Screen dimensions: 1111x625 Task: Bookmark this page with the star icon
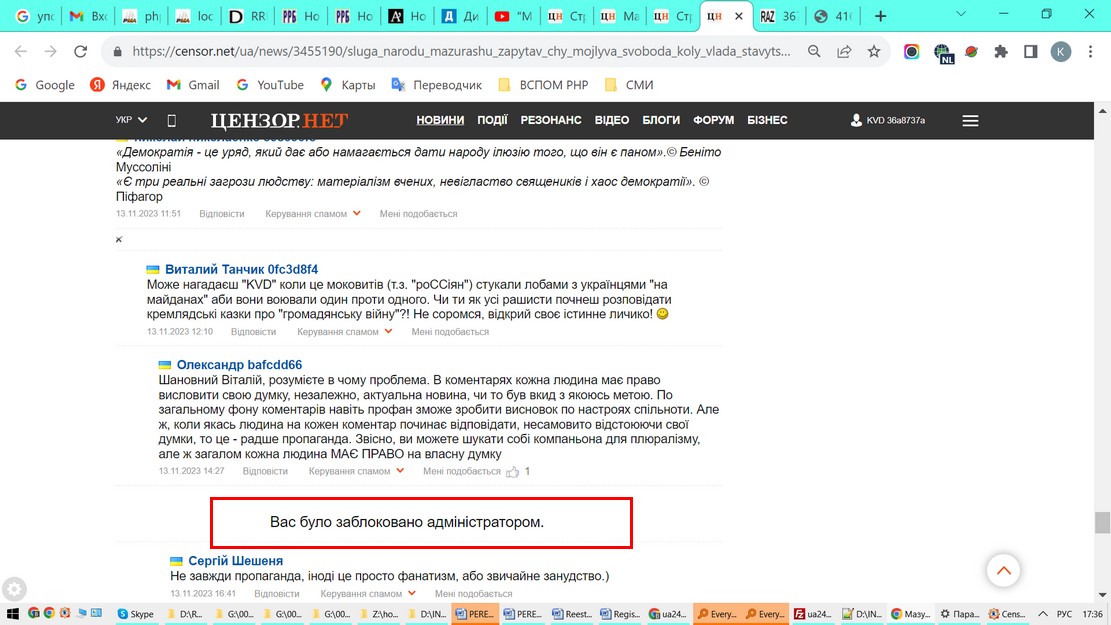point(874,51)
